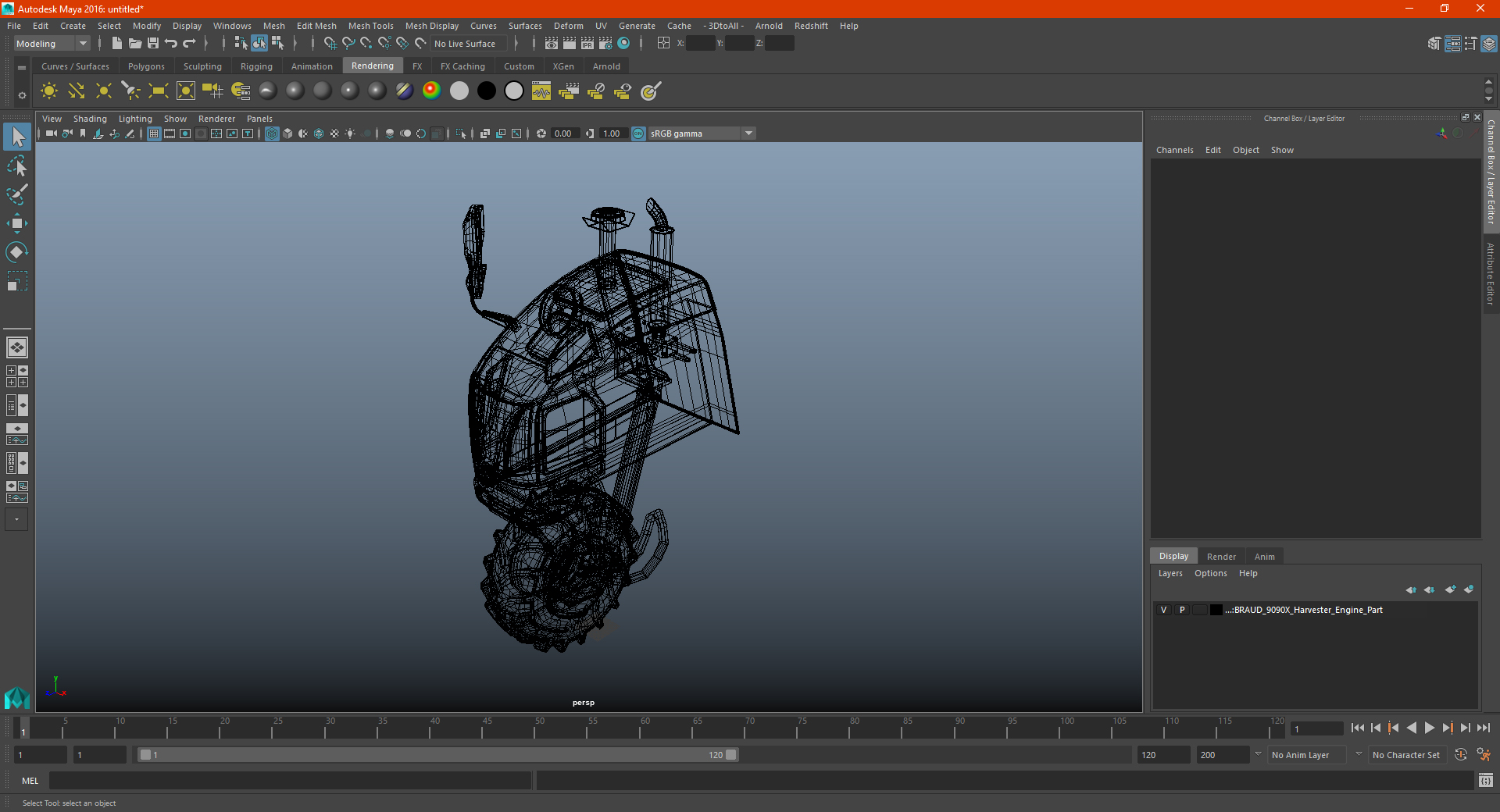
Task: Open the Edit Mesh menu
Action: click(x=316, y=26)
